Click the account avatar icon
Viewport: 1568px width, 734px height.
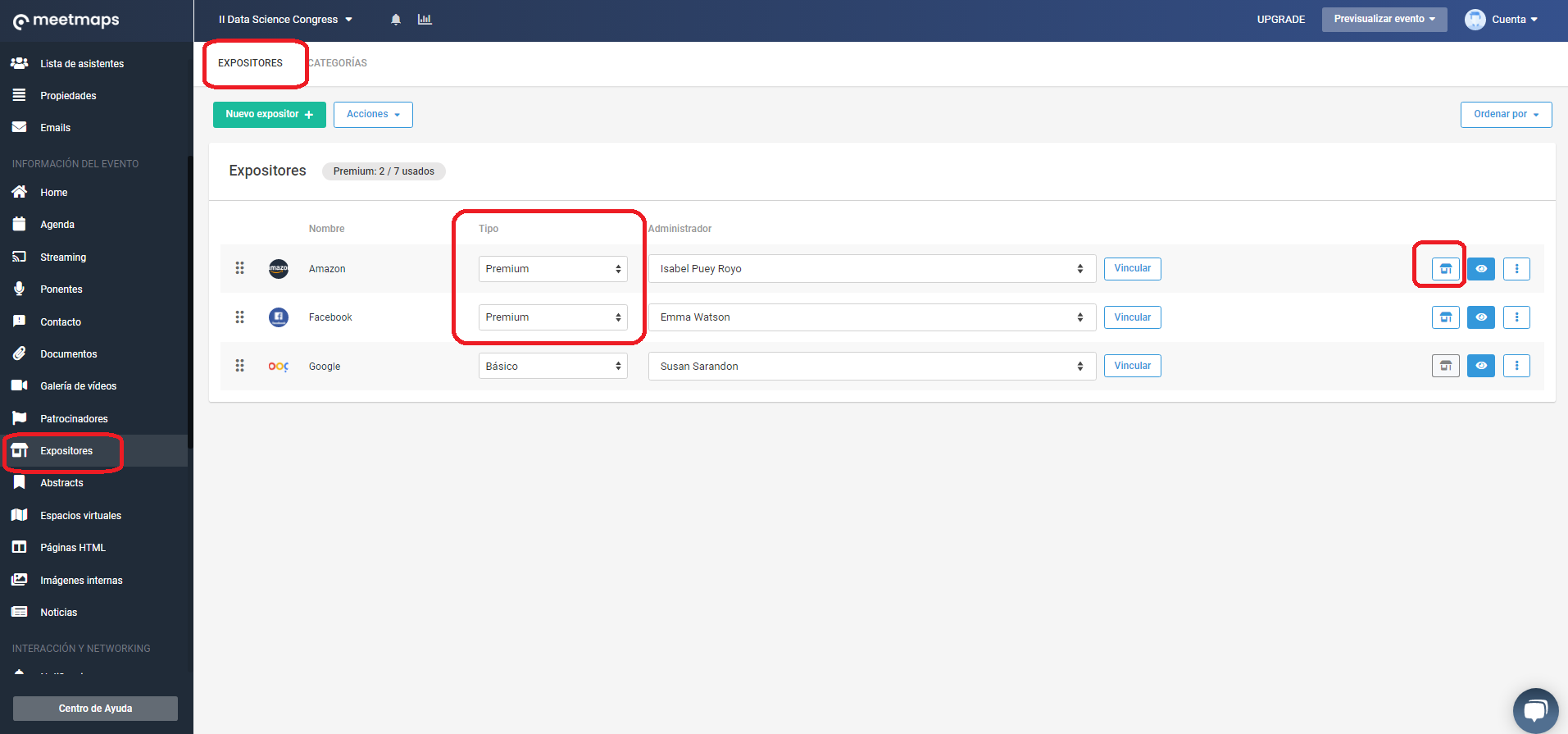pos(1475,20)
